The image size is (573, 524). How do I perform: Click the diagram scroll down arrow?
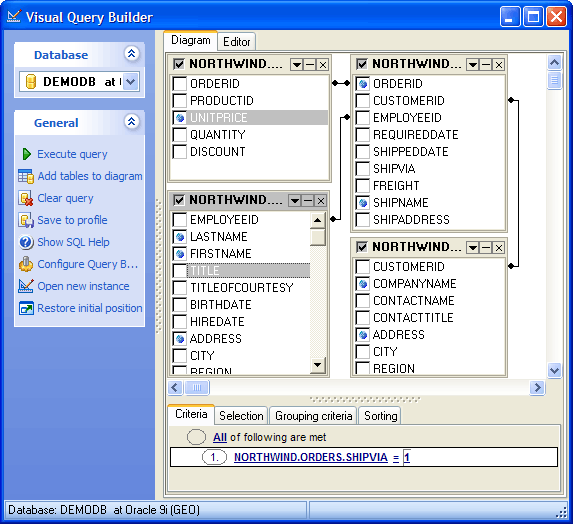(554, 370)
